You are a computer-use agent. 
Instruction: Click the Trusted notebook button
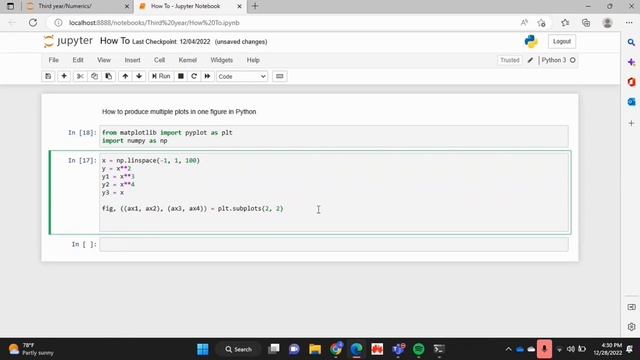(x=510, y=60)
